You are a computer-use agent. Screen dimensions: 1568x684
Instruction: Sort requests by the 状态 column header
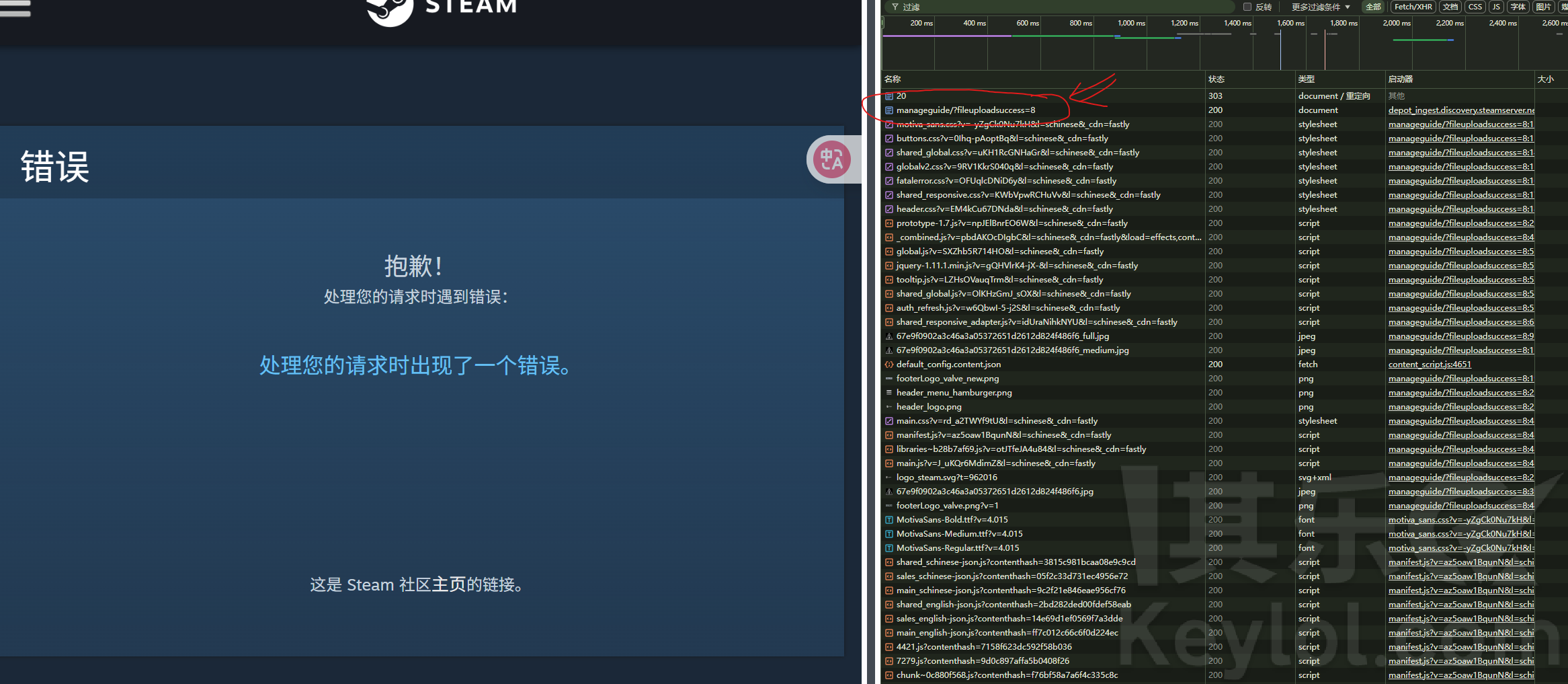[1216, 79]
